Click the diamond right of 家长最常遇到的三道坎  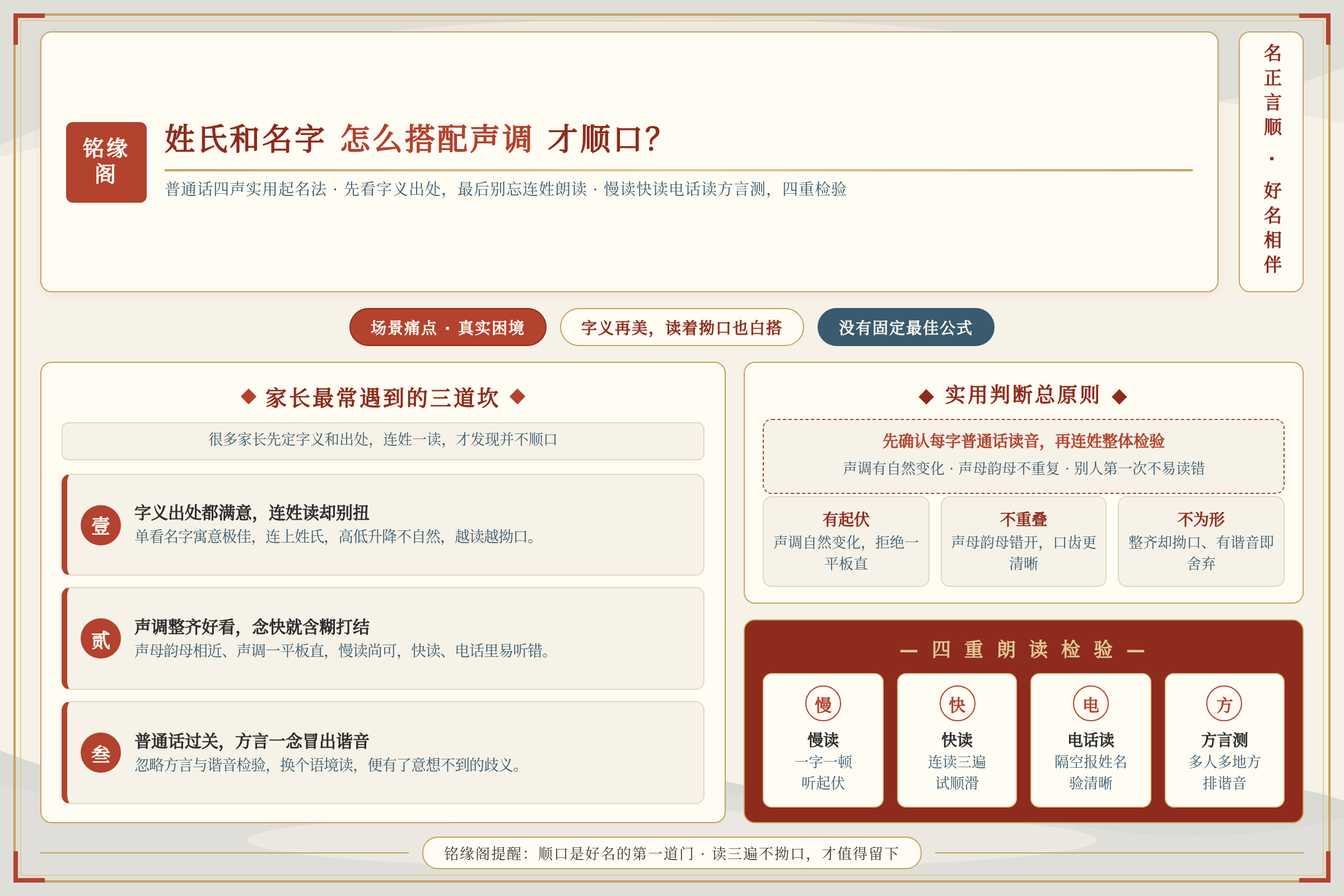click(x=517, y=396)
